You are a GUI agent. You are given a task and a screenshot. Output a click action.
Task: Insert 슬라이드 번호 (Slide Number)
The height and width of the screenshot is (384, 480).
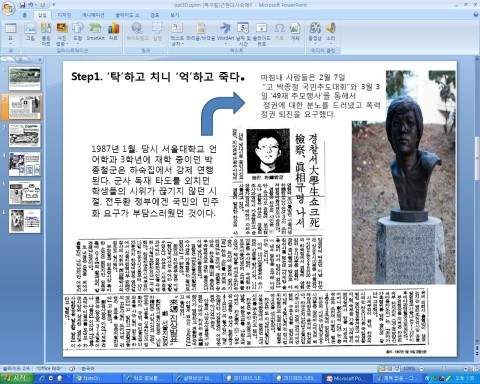[261, 33]
